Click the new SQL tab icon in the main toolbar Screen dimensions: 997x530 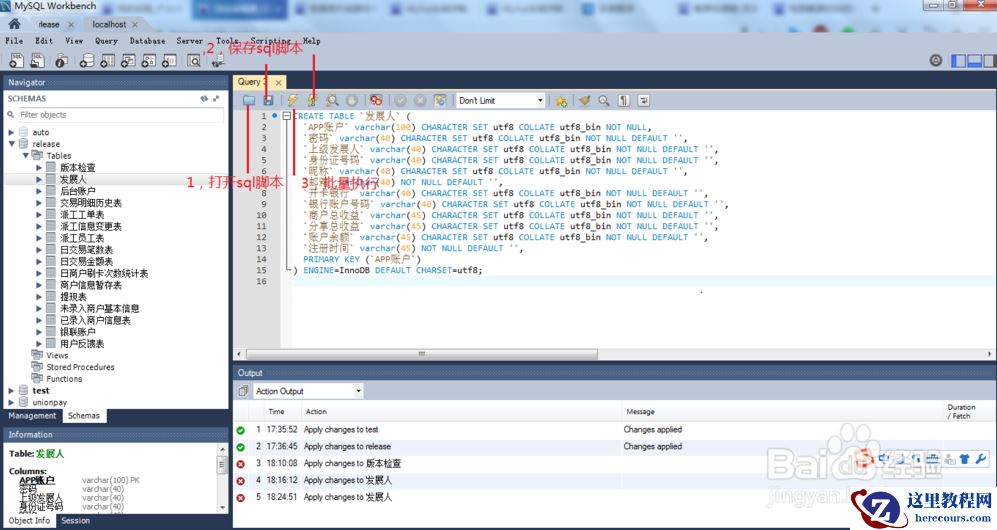tap(16, 61)
